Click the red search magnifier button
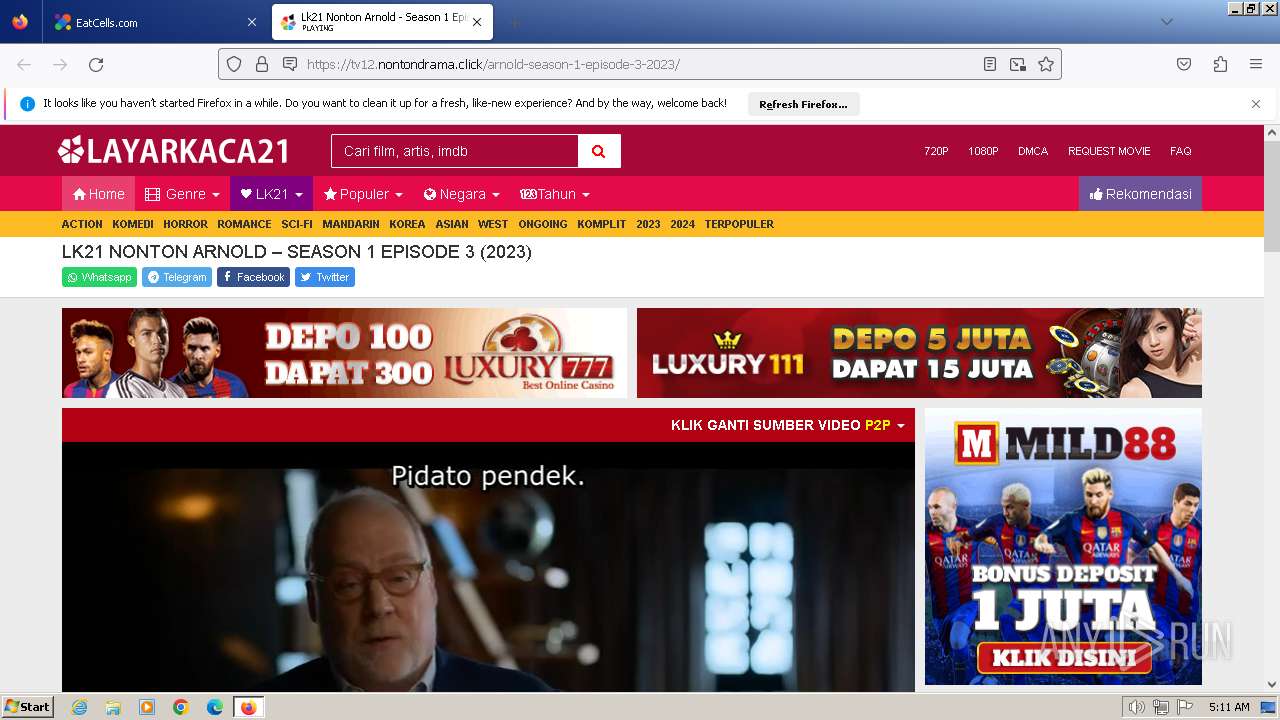Image resolution: width=1280 pixels, height=720 pixels. coord(599,151)
